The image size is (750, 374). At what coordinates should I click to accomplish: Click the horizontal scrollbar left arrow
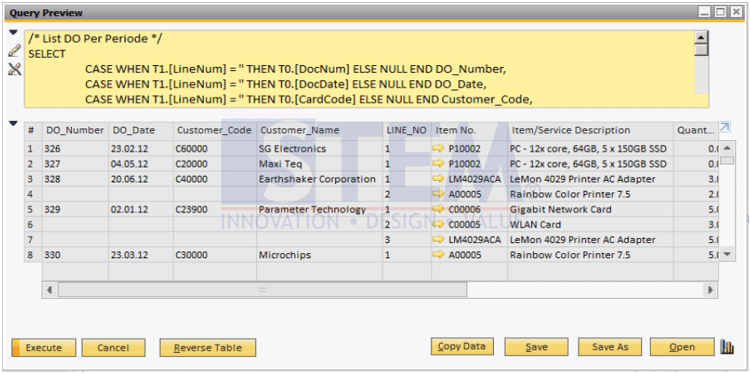click(50, 289)
